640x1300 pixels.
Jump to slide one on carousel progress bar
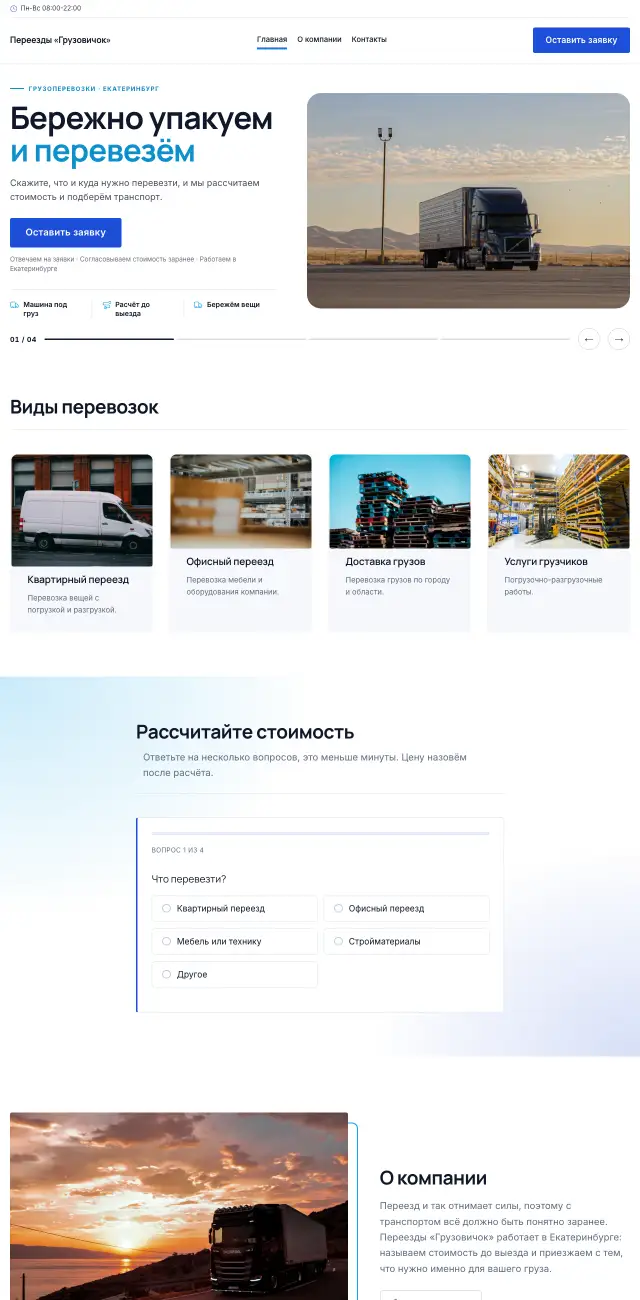point(109,339)
